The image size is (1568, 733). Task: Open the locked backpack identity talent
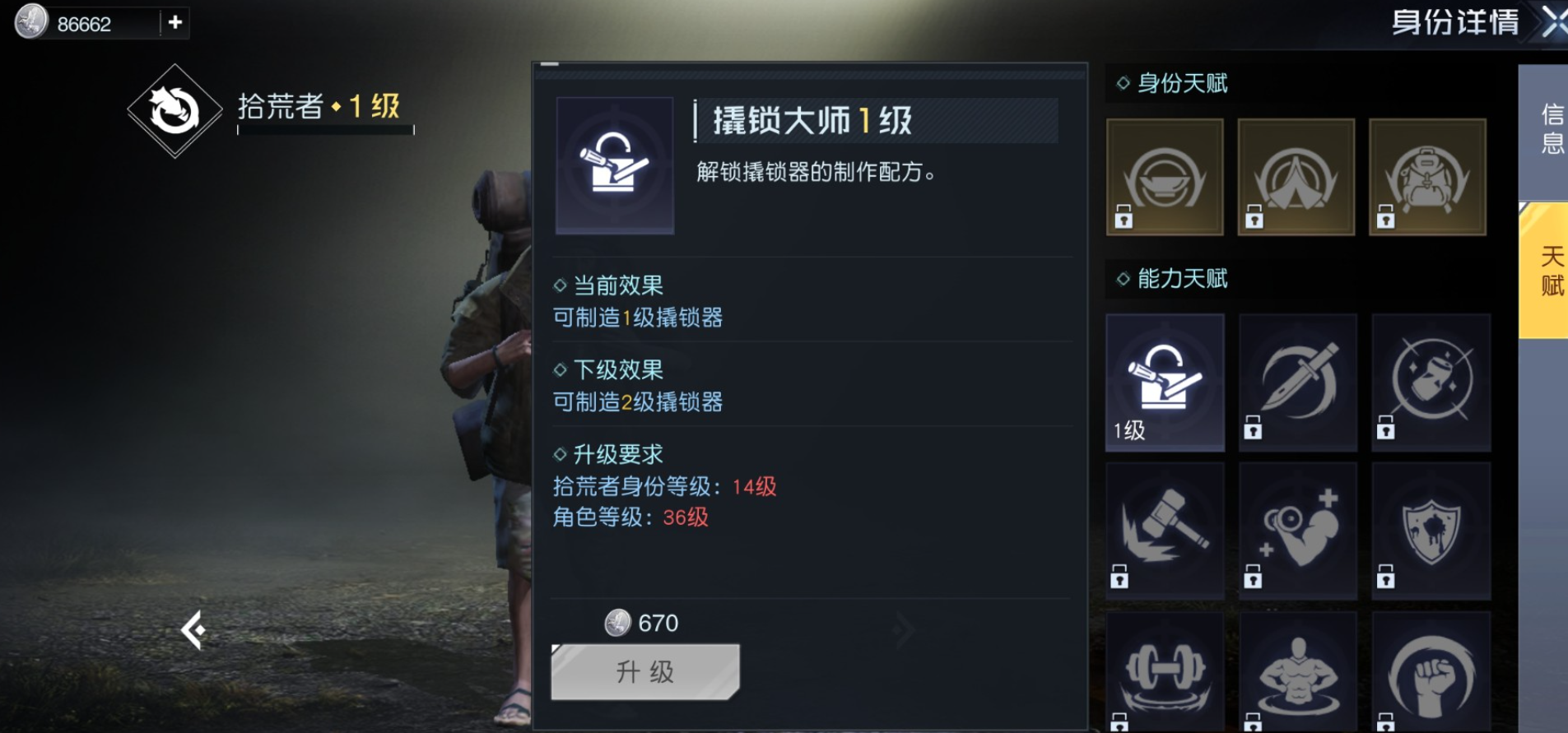[1427, 177]
